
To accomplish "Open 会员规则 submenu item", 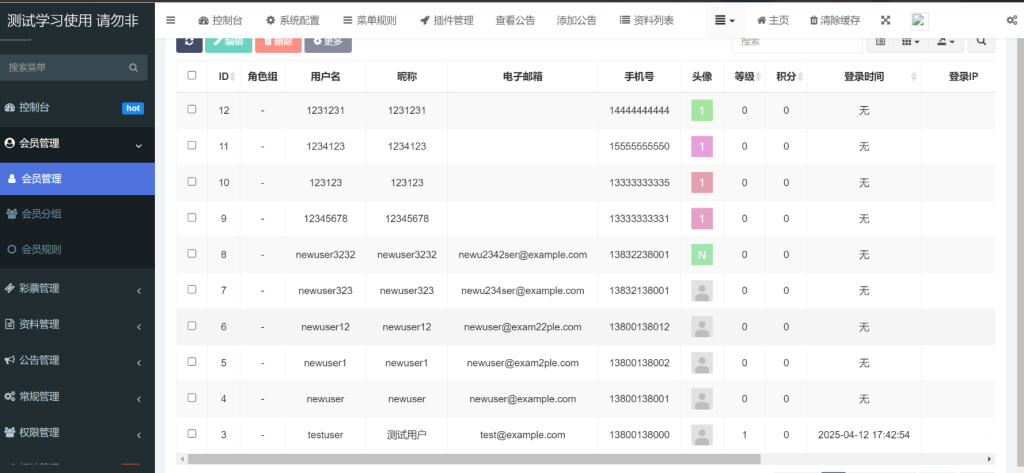I will pos(77,249).
